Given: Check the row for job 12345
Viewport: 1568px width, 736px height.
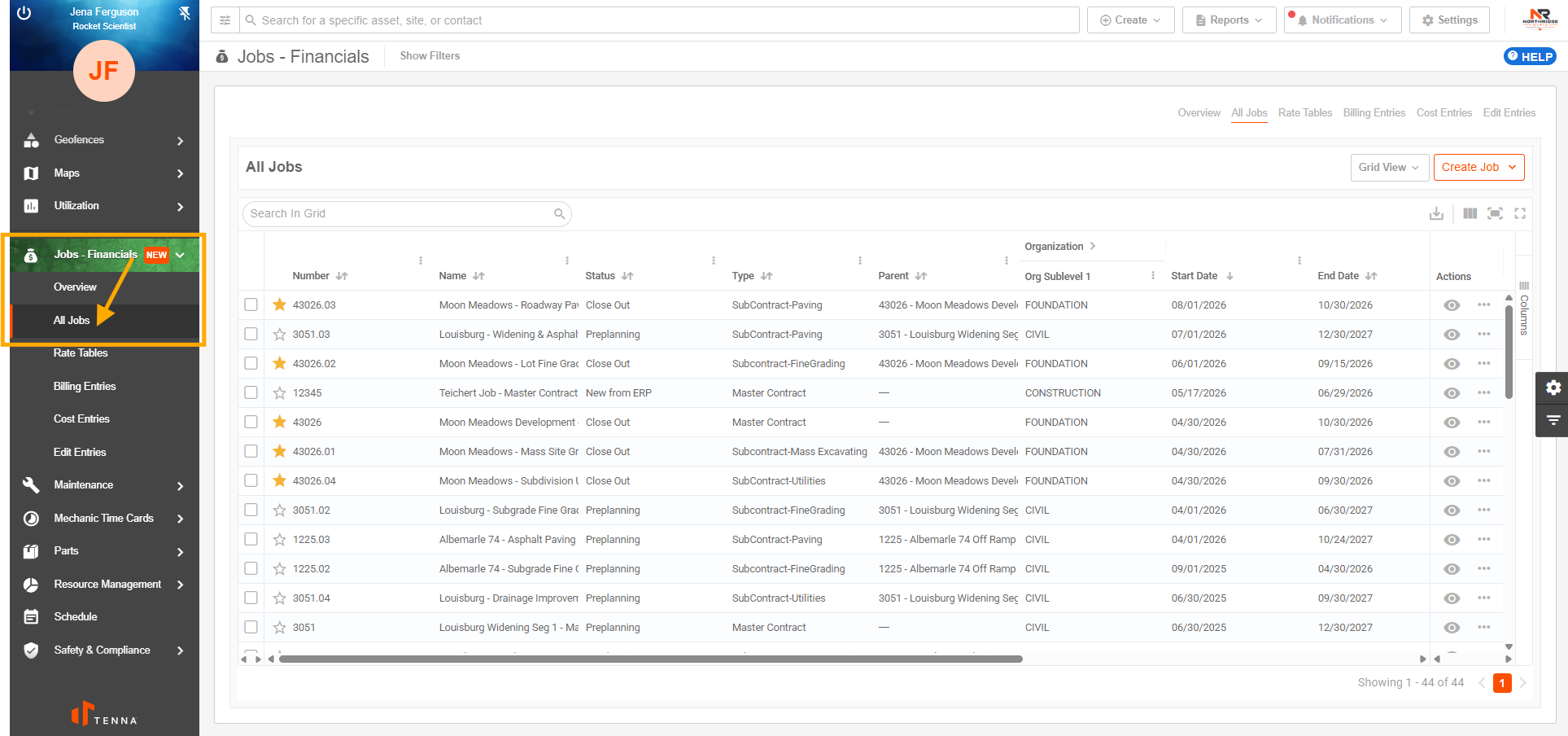Looking at the screenshot, I should 251,392.
